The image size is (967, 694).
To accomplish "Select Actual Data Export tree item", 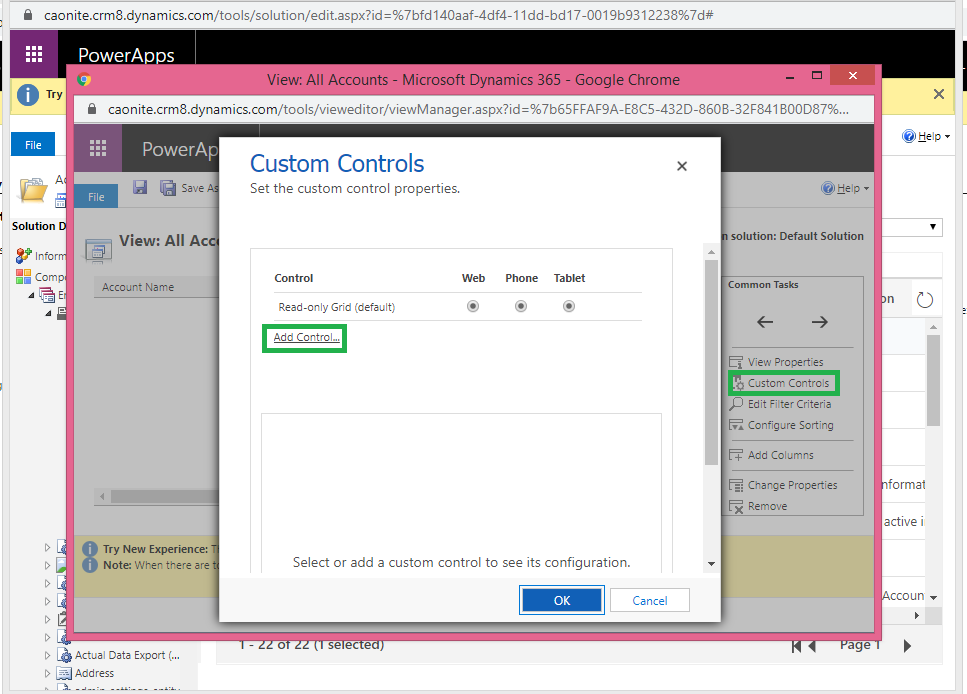I will pos(127,655).
